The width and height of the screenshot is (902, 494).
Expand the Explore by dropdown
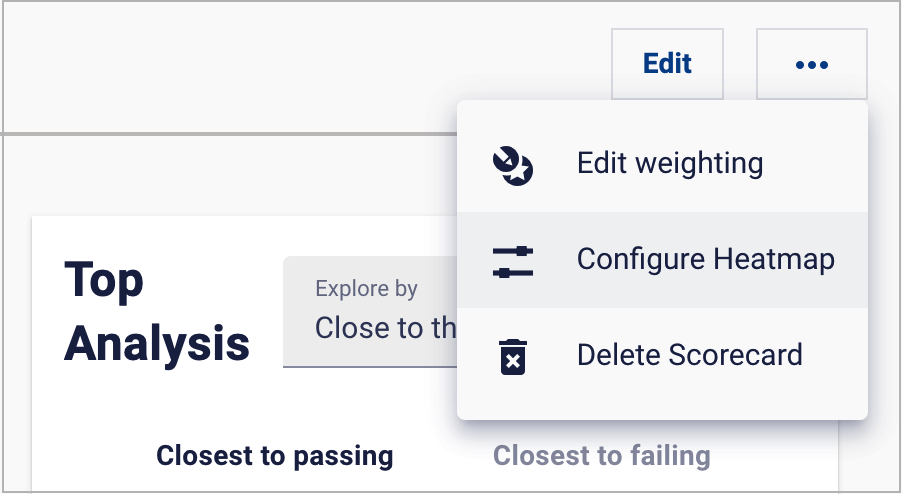370,312
